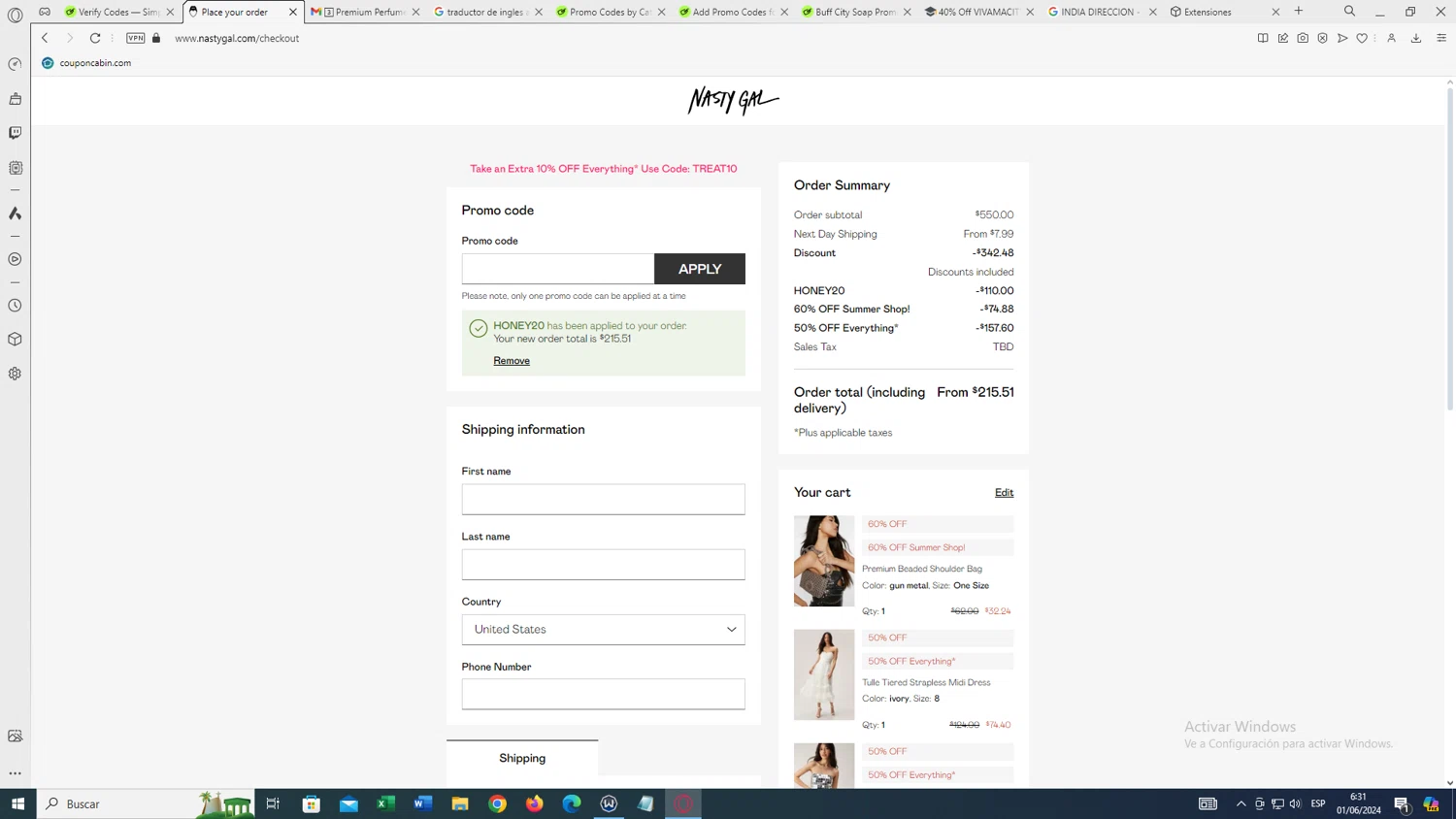This screenshot has height=819, width=1456.
Task: Open the Shopping sidebar icon
Action: 15,99
